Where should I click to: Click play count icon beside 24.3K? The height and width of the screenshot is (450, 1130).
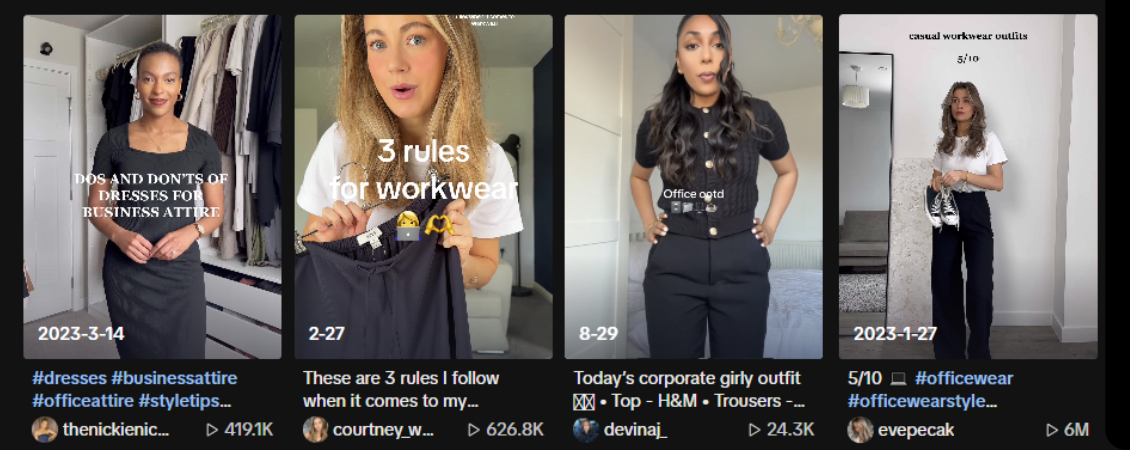tap(755, 430)
